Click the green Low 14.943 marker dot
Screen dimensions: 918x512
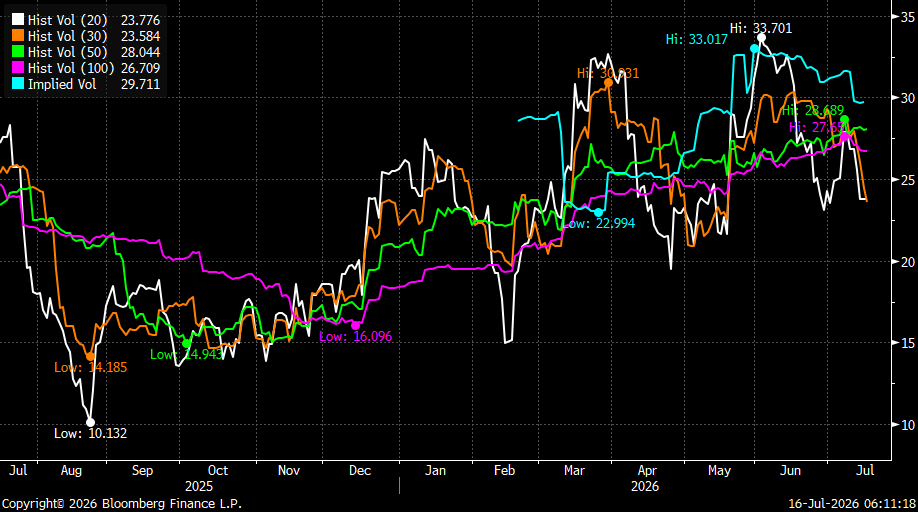pos(187,343)
